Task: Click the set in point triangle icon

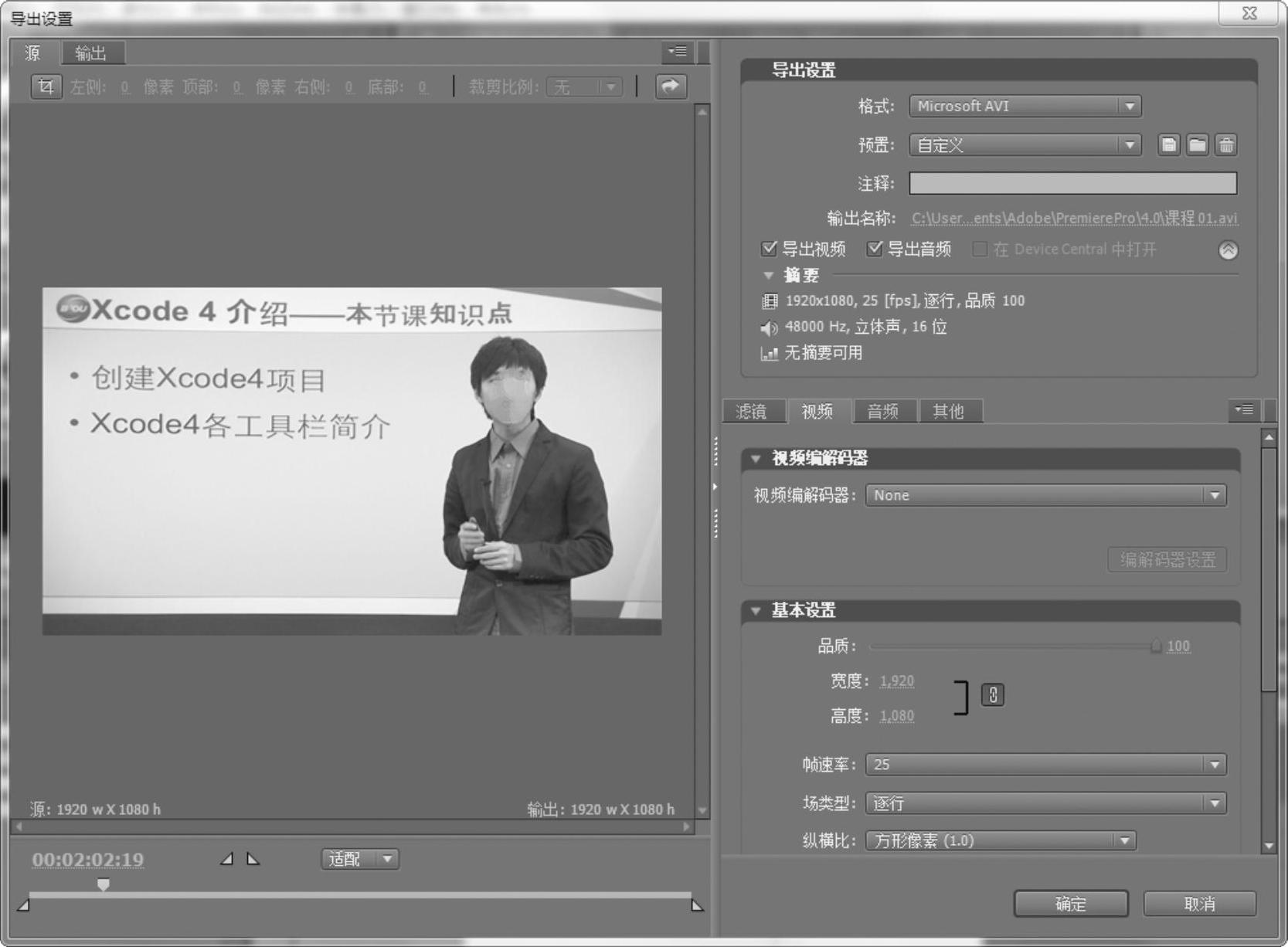Action: pos(226,858)
